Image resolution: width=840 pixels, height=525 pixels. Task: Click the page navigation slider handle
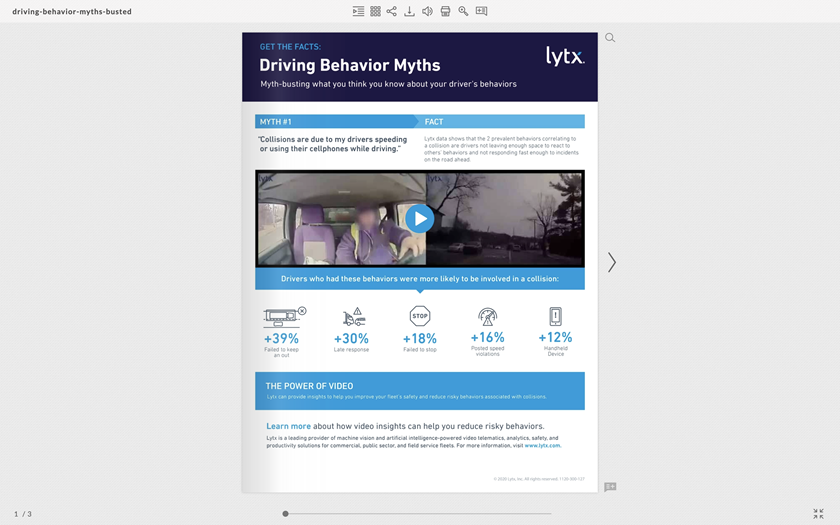[x=285, y=514]
